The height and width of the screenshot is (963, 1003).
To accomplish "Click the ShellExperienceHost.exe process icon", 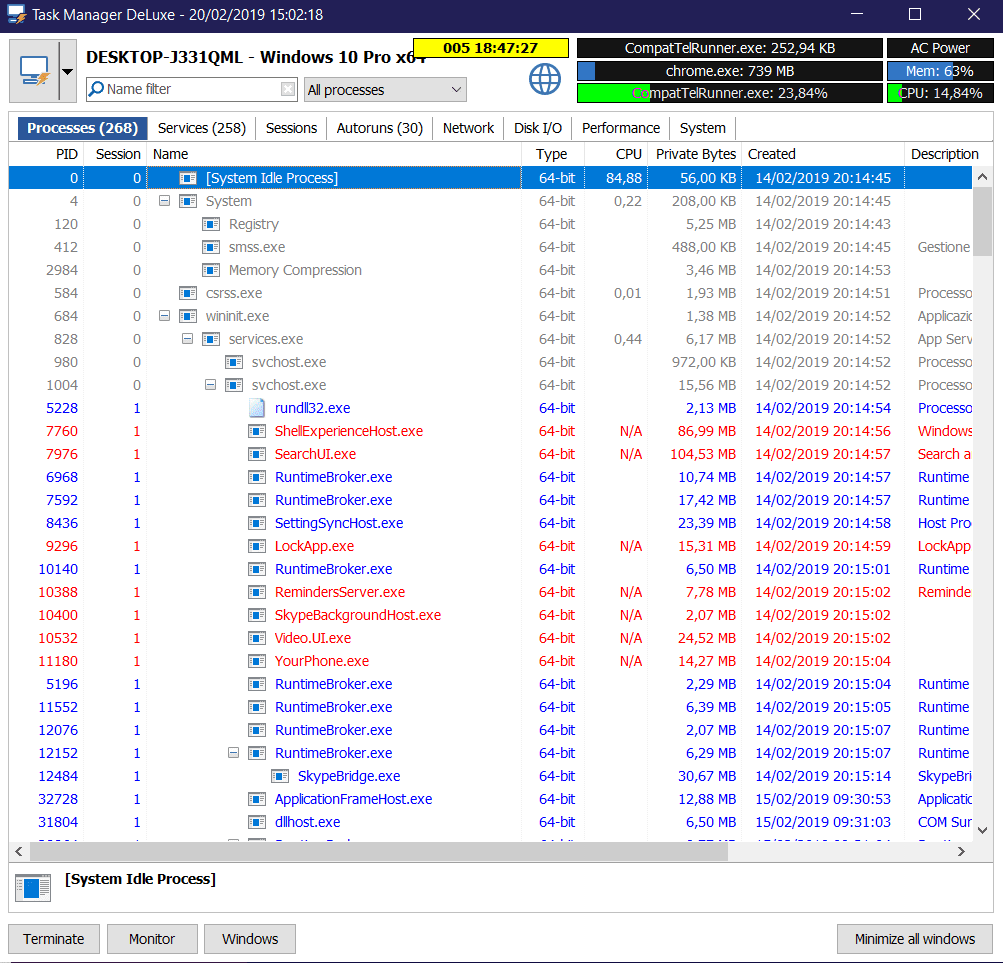I will 257,431.
